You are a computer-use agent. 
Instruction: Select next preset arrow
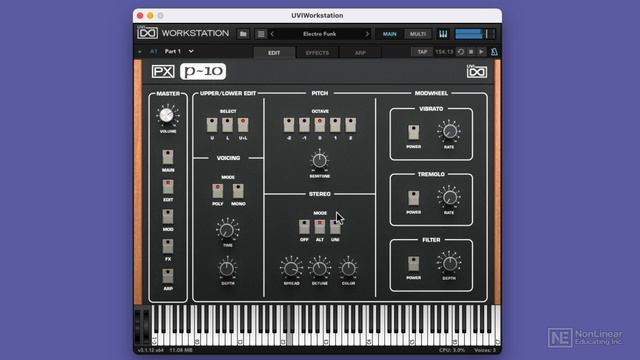[x=367, y=34]
